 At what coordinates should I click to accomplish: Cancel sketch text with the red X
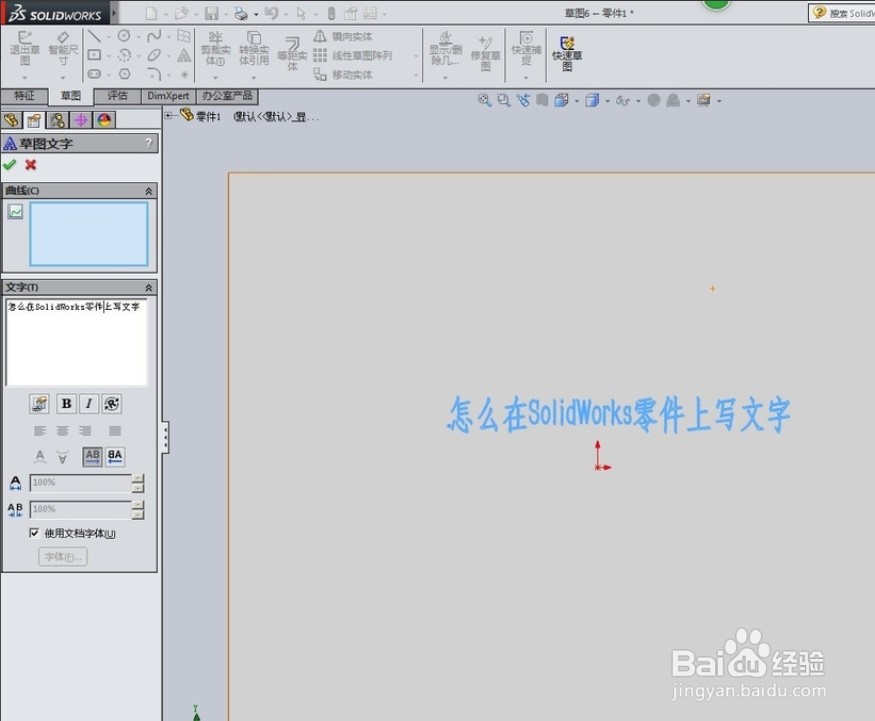pos(30,164)
